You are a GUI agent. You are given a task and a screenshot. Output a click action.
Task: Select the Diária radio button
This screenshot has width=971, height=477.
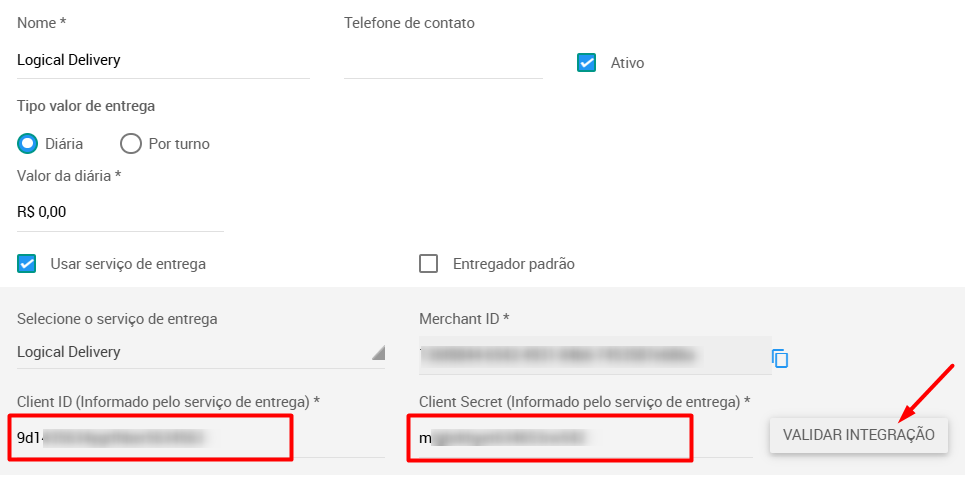(x=27, y=144)
